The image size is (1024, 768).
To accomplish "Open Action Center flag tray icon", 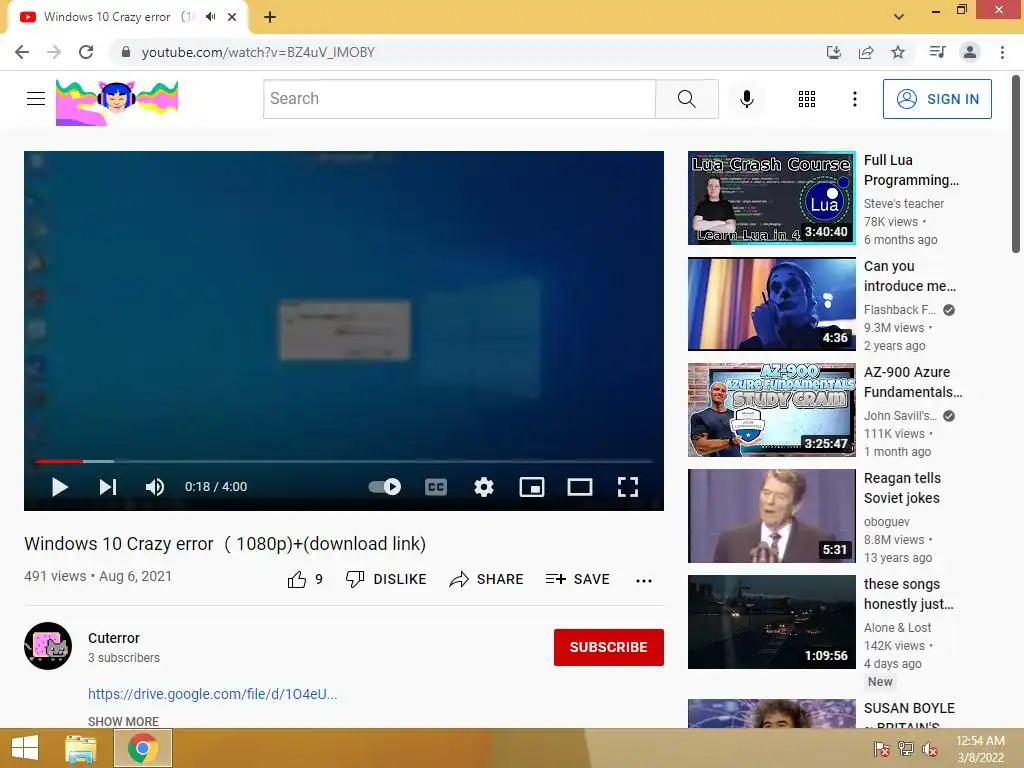I will pos(881,748).
